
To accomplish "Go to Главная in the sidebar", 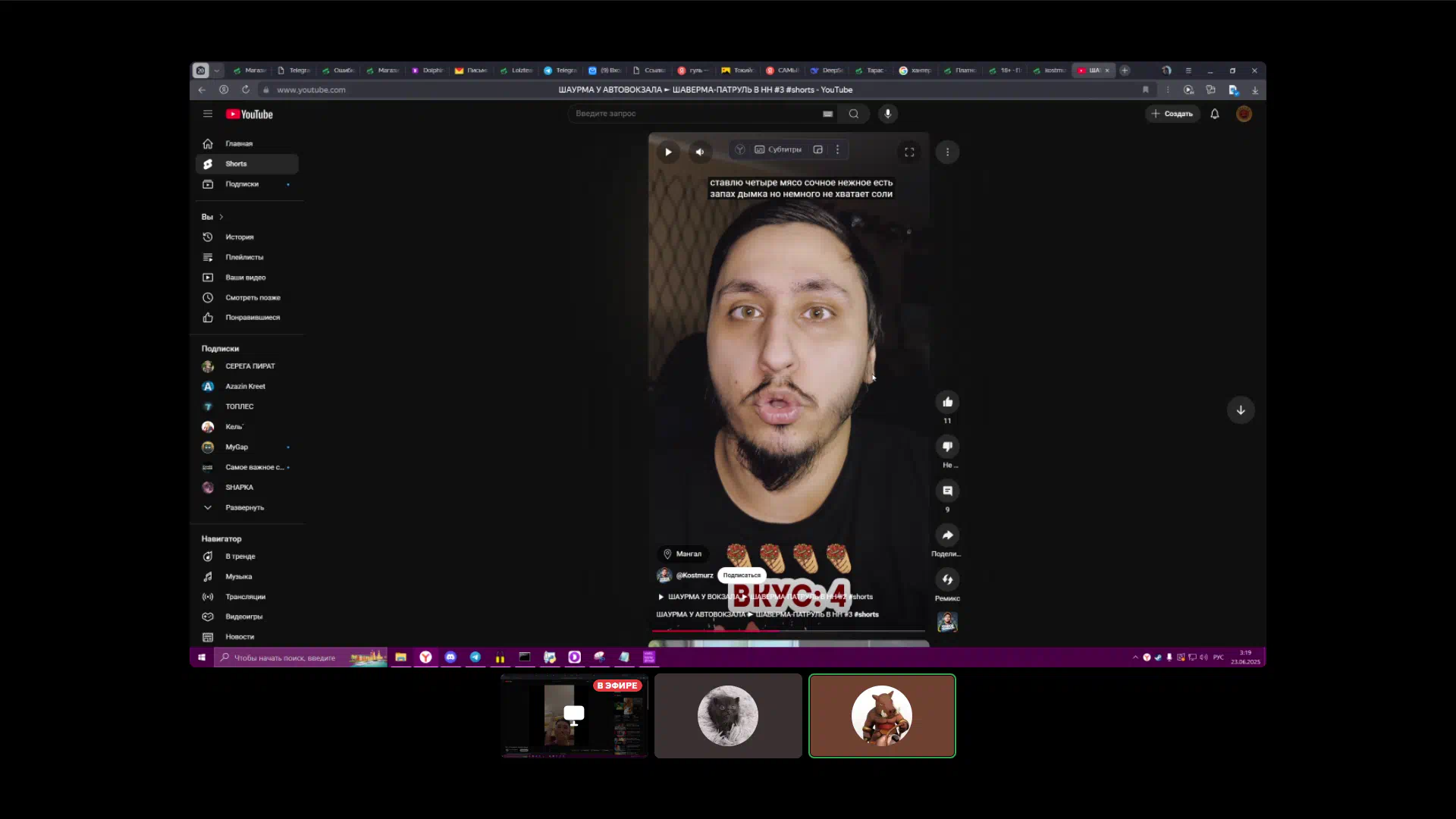I will tap(247, 143).
